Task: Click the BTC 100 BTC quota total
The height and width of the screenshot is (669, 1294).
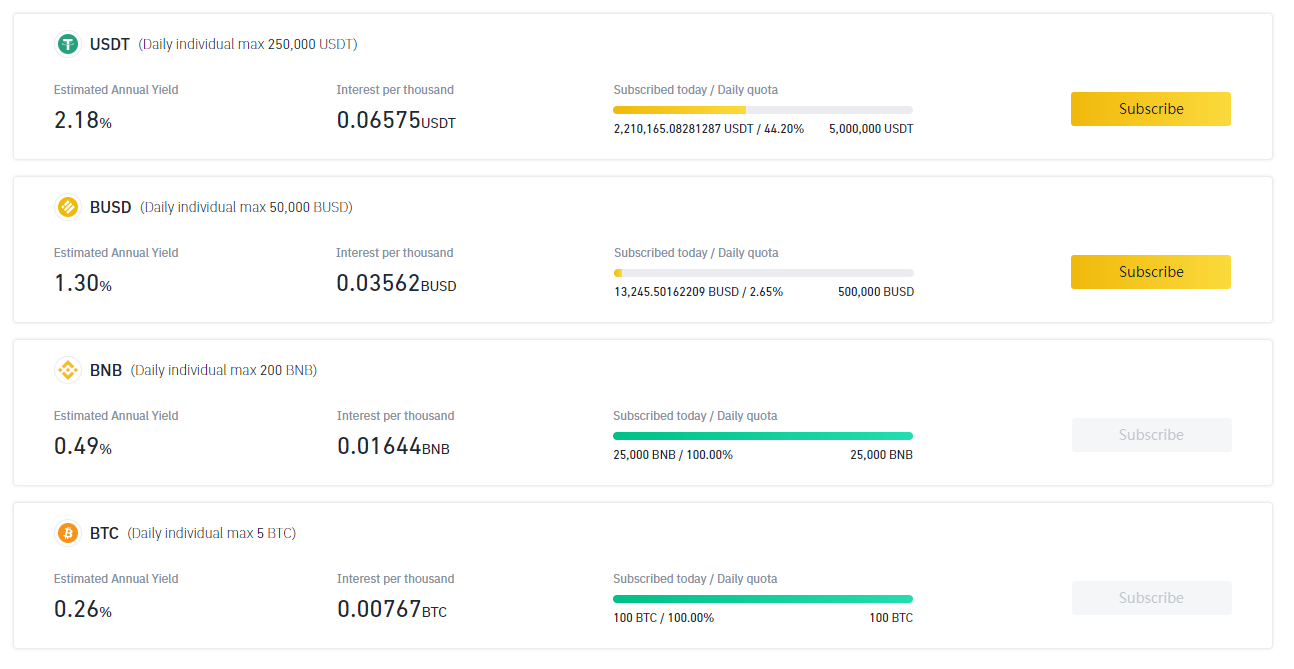Action: [891, 618]
